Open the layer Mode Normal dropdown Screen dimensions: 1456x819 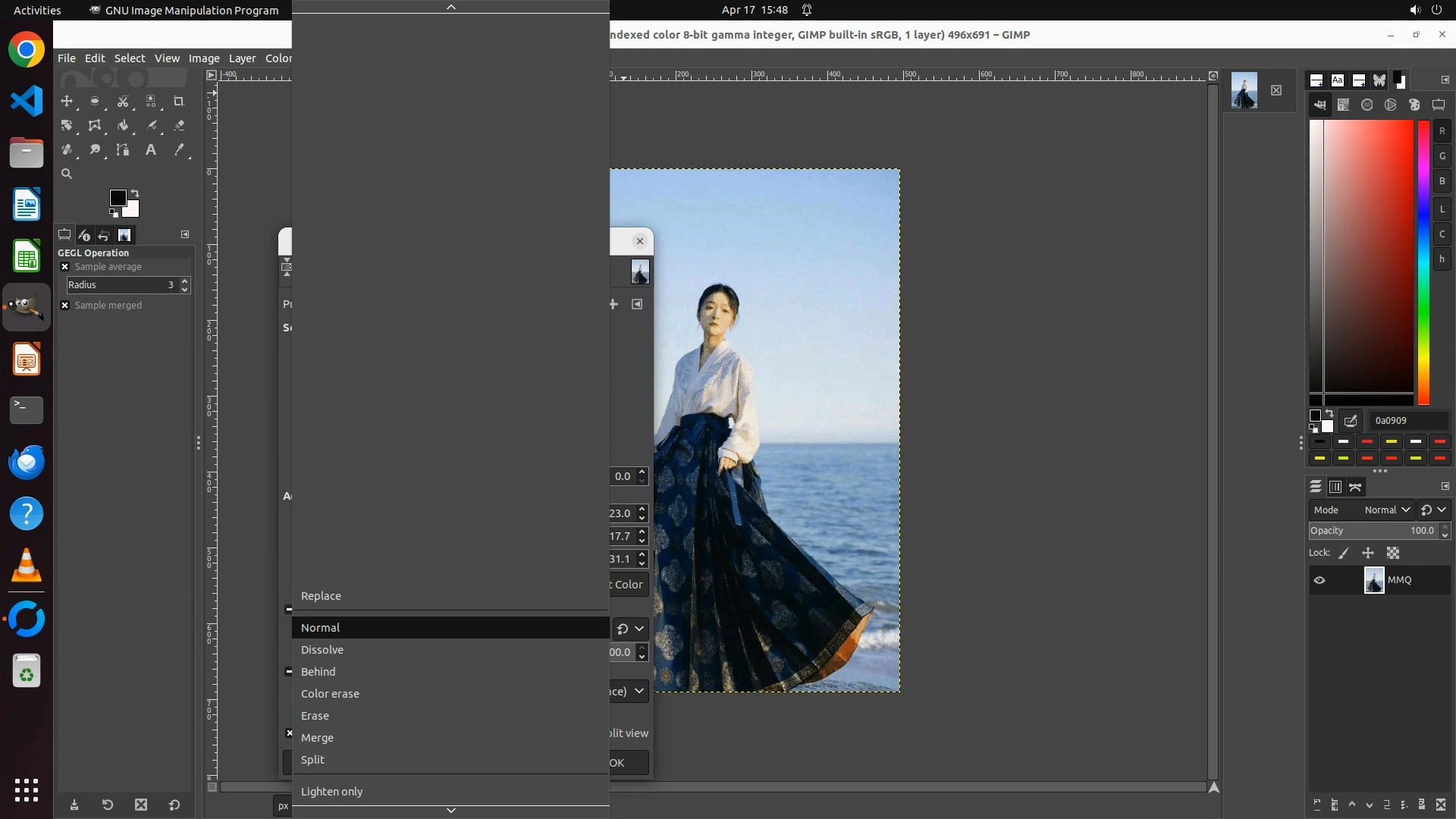coord(1386,510)
